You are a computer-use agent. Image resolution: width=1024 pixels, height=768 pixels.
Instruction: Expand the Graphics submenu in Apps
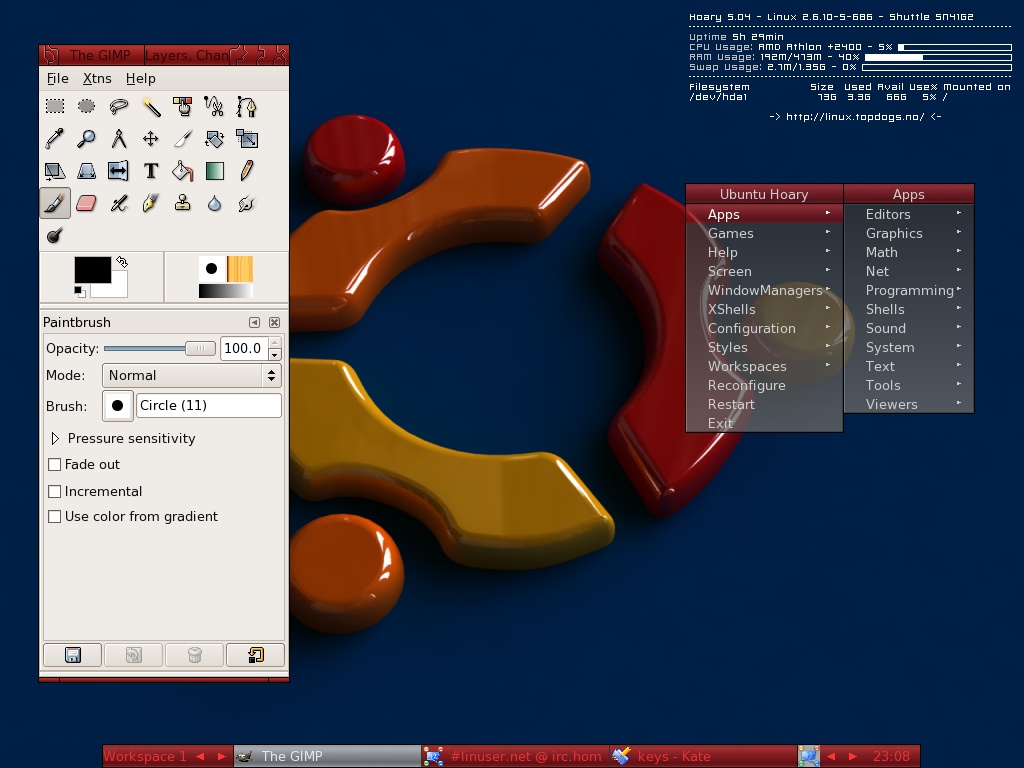pyautogui.click(x=909, y=233)
